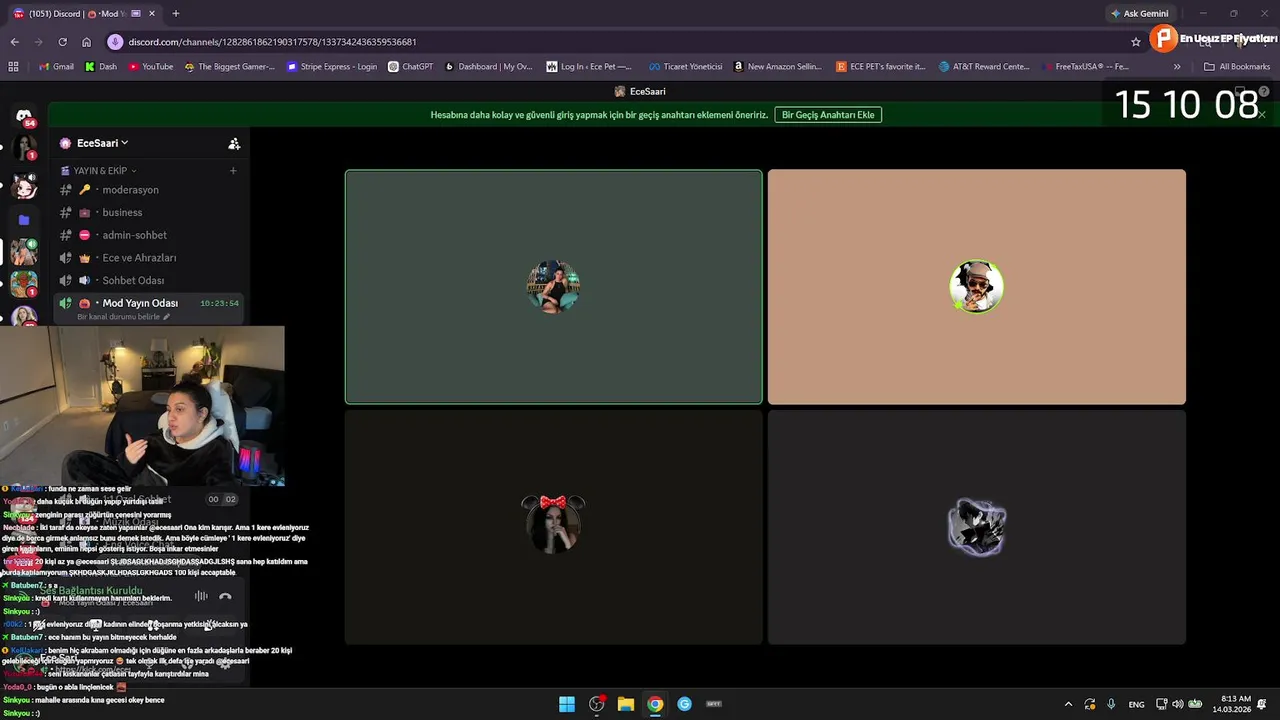Show more bookmarks with the chevron
The image size is (1280, 720).
pyautogui.click(x=1177, y=67)
